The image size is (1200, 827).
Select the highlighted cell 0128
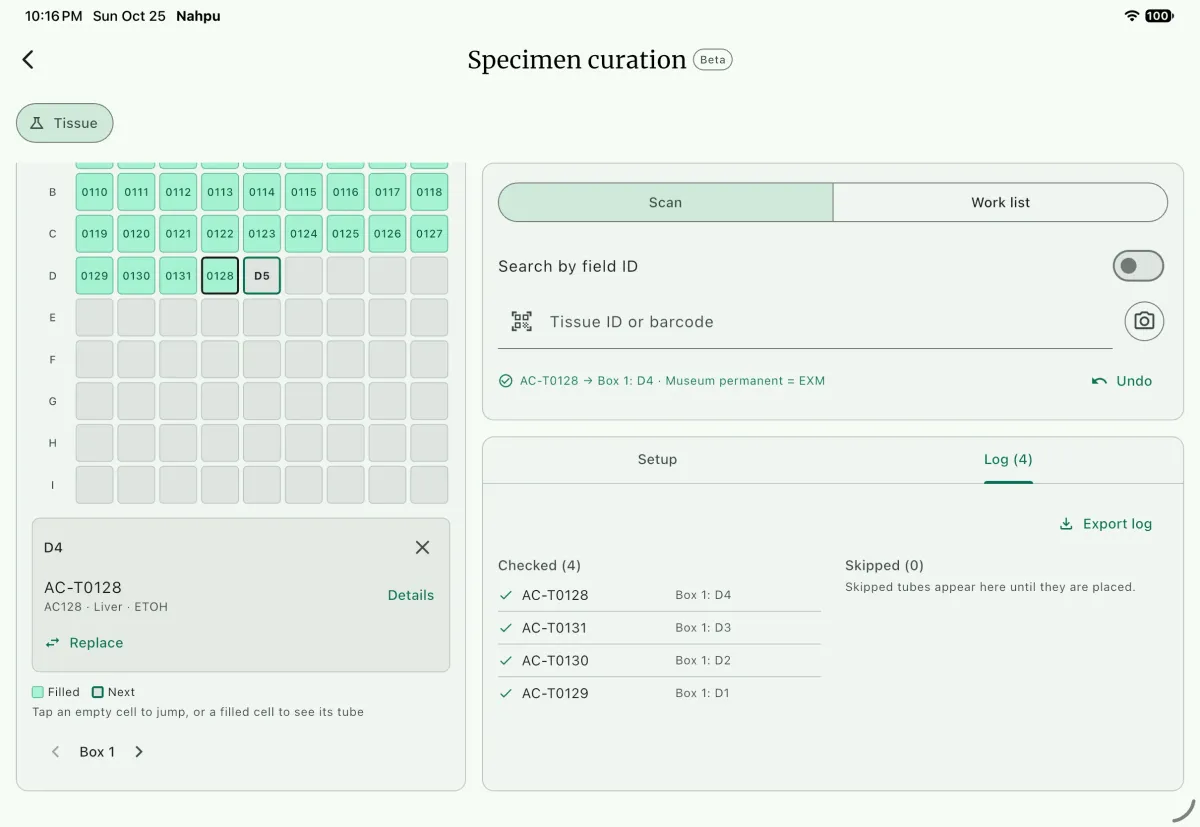pos(220,276)
